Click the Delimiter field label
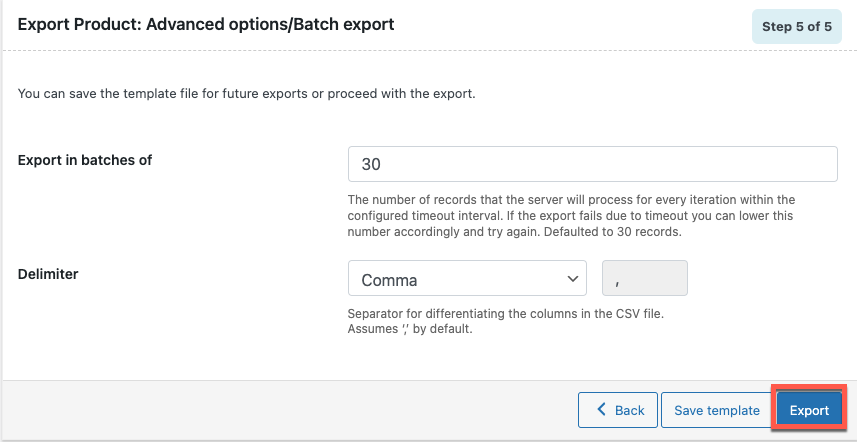 (x=48, y=274)
